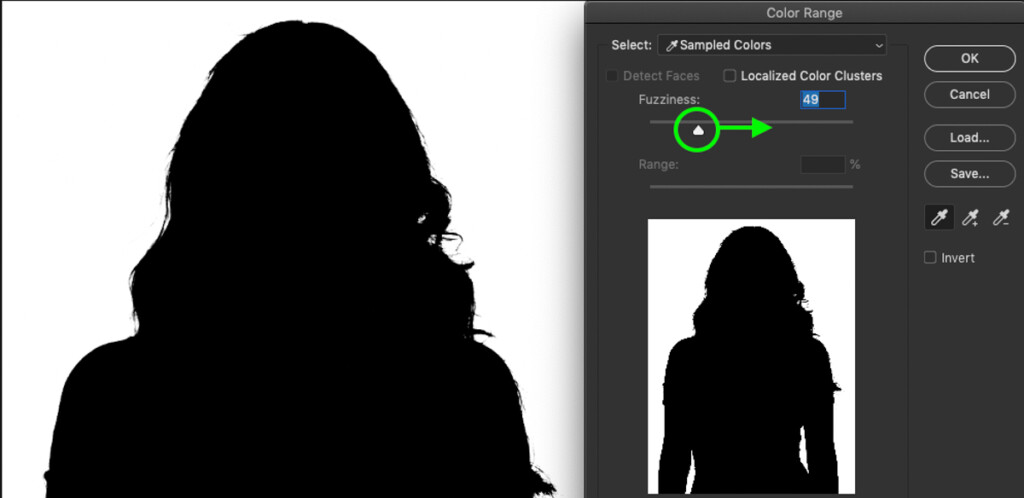This screenshot has height=498, width=1024.
Task: Open the Select Sampled Colors dropdown
Action: tap(772, 45)
